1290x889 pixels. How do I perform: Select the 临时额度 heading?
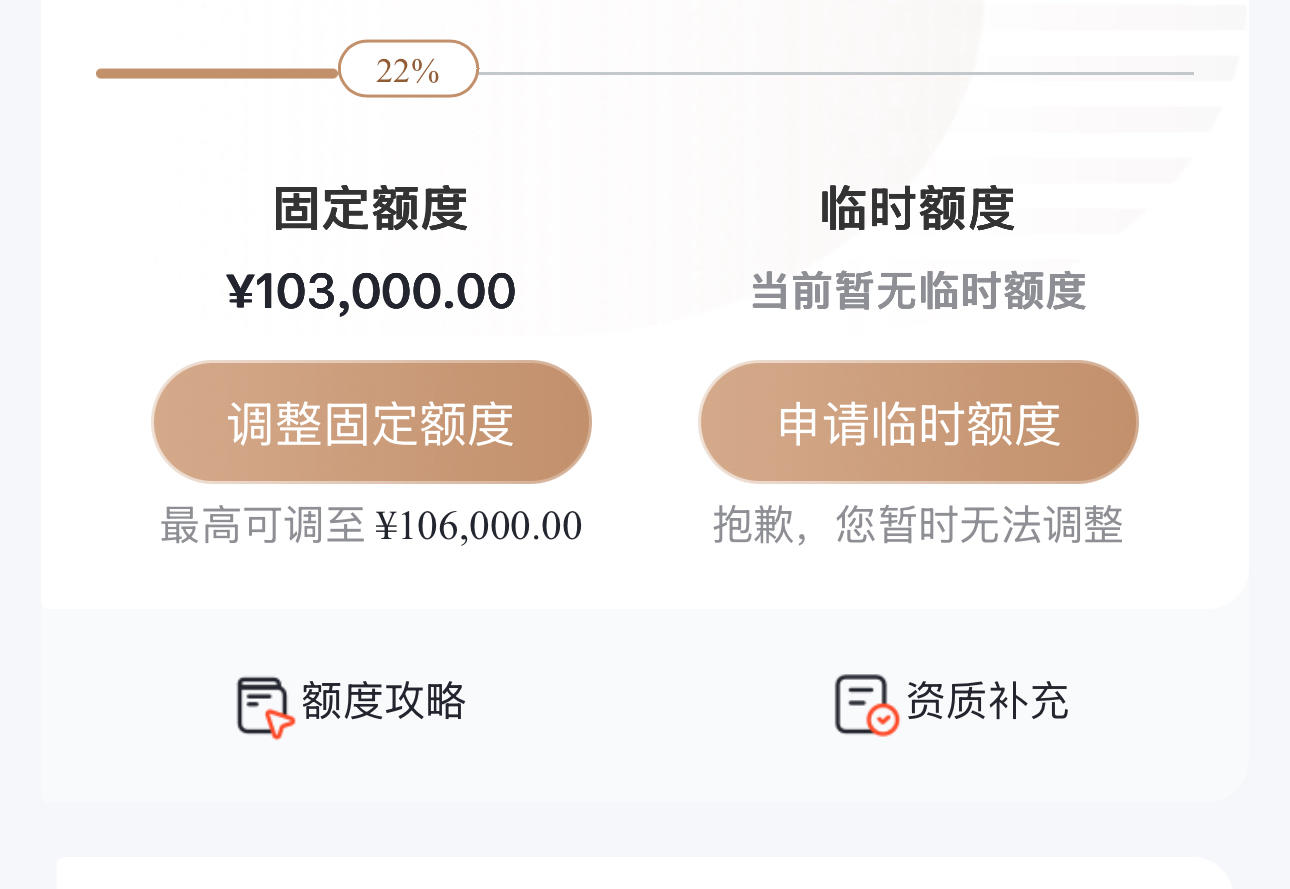pos(918,209)
